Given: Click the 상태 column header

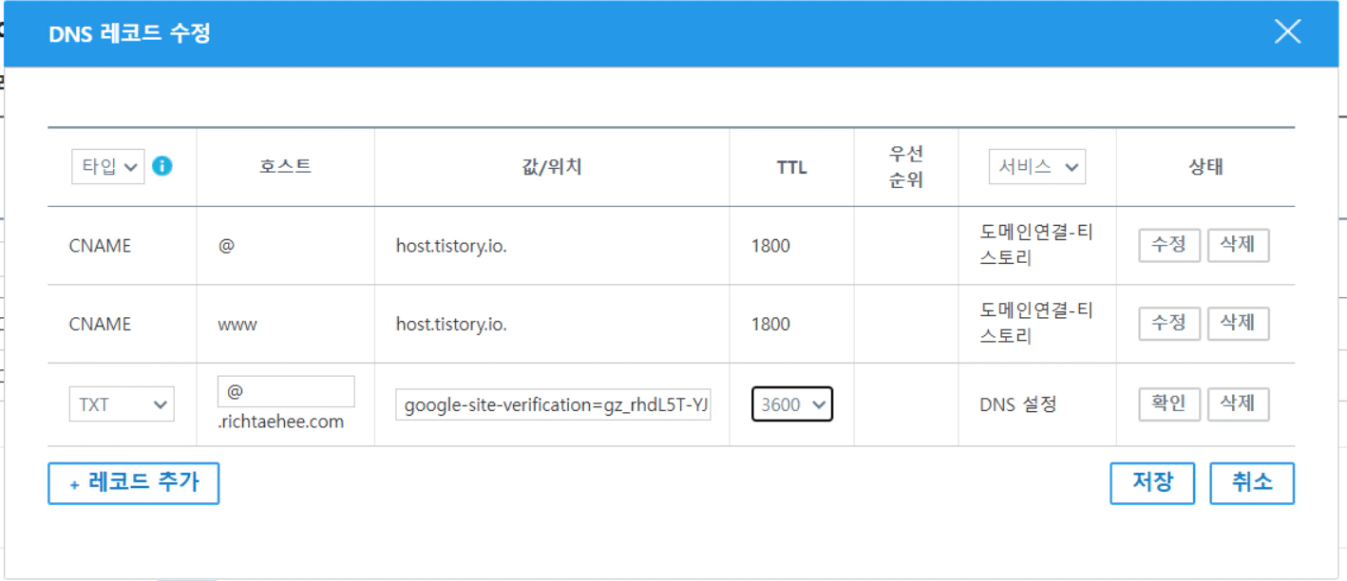Looking at the screenshot, I should 1205,167.
